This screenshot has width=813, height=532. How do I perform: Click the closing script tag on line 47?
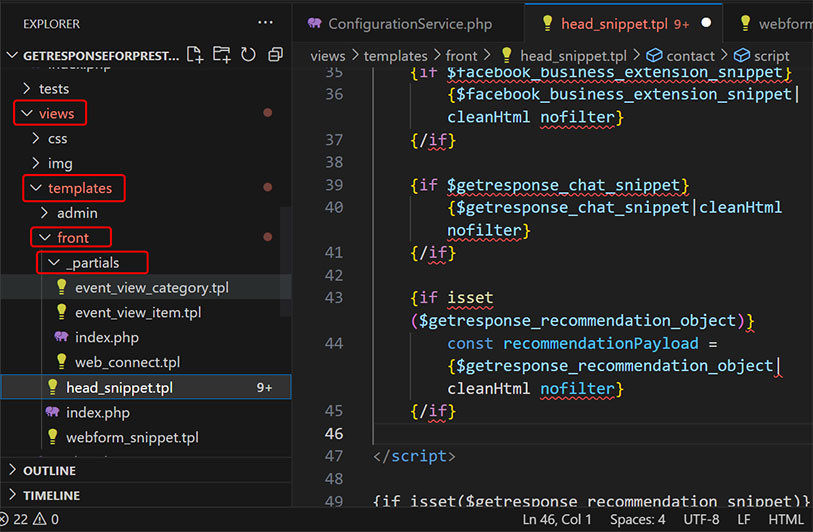(x=414, y=456)
